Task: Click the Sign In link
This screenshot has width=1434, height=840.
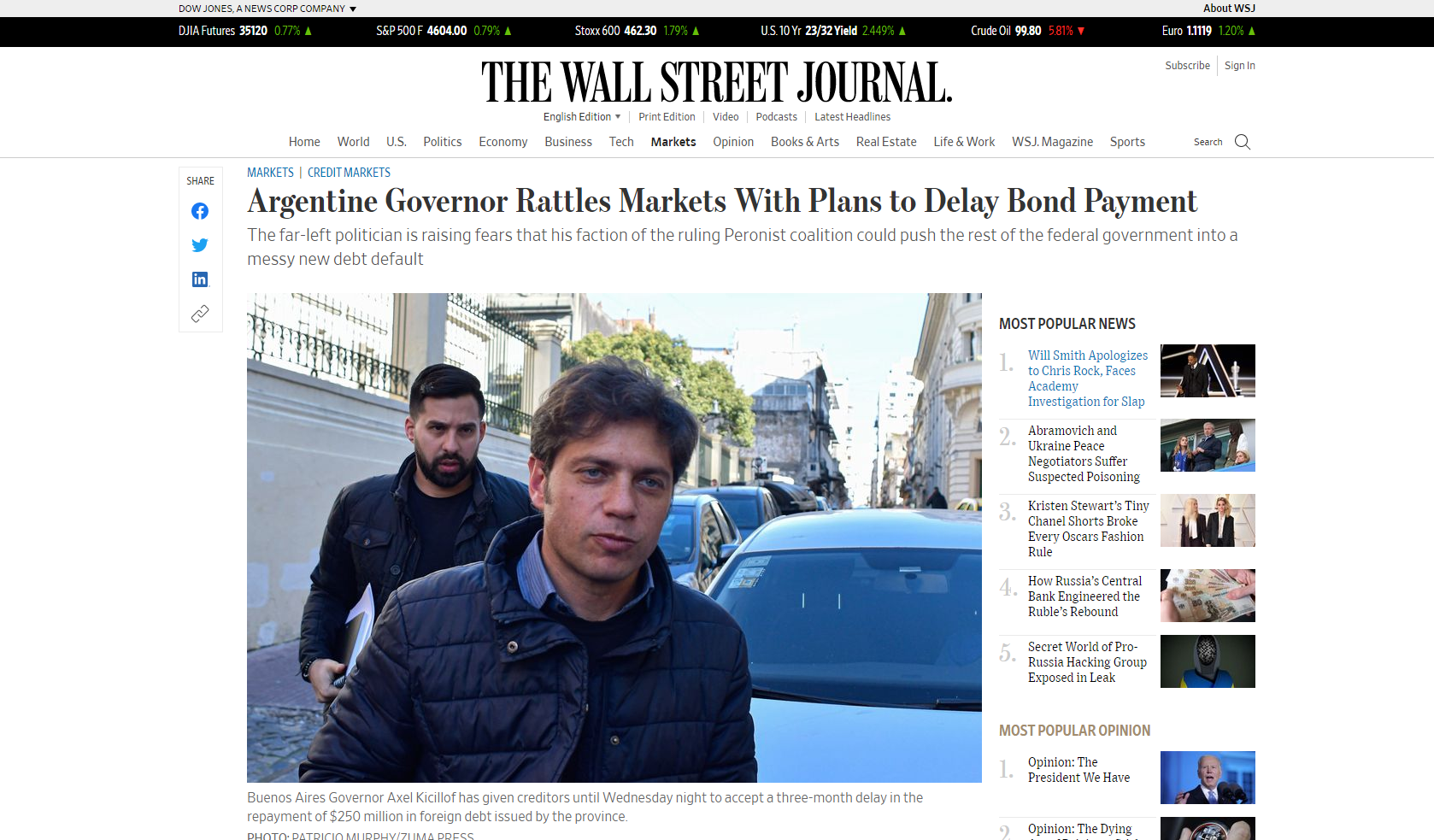Action: tap(1239, 66)
